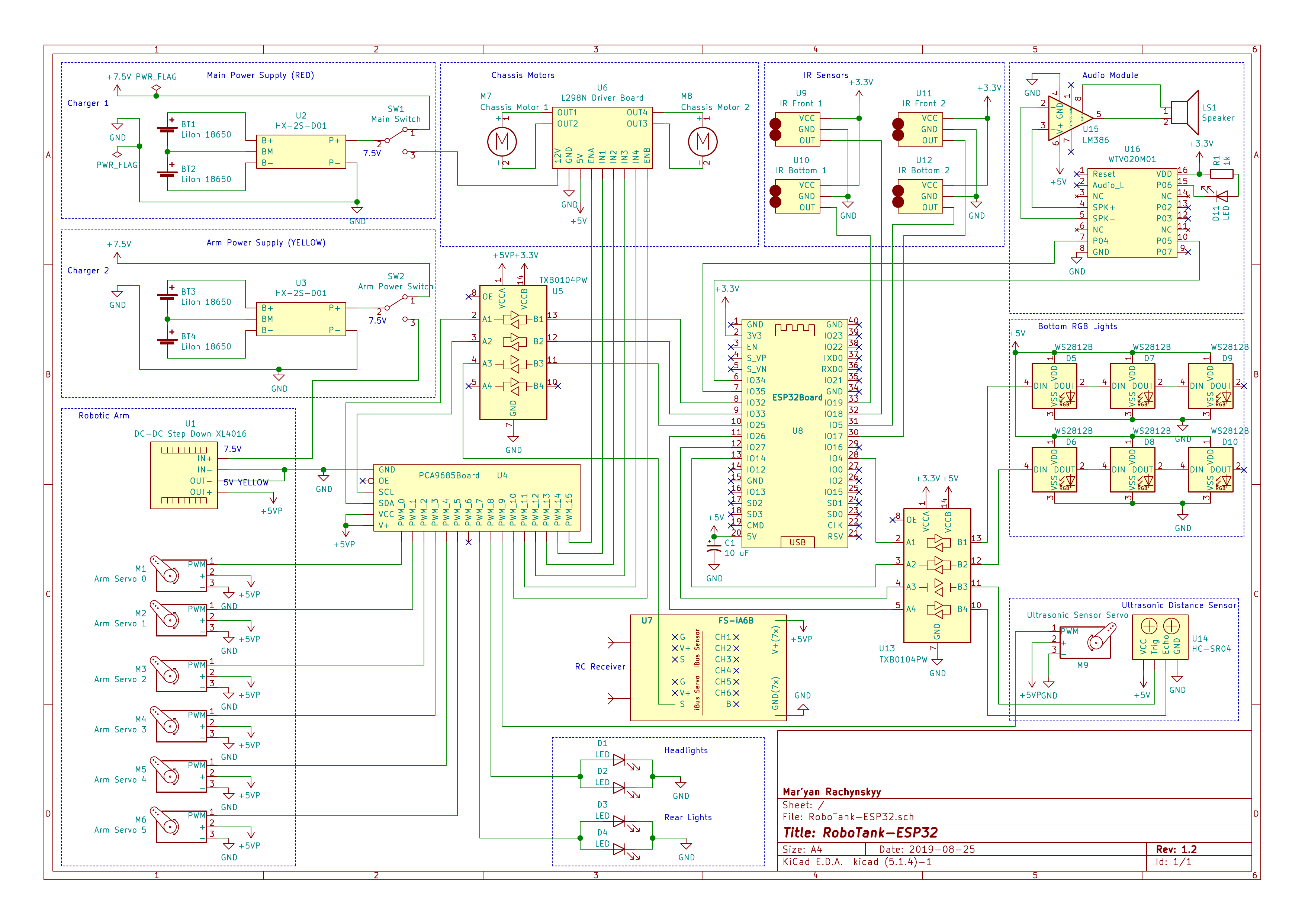Click the 'Rev: 1.2' revision field
Viewport: 1305px width, 924px height.
point(1176,849)
